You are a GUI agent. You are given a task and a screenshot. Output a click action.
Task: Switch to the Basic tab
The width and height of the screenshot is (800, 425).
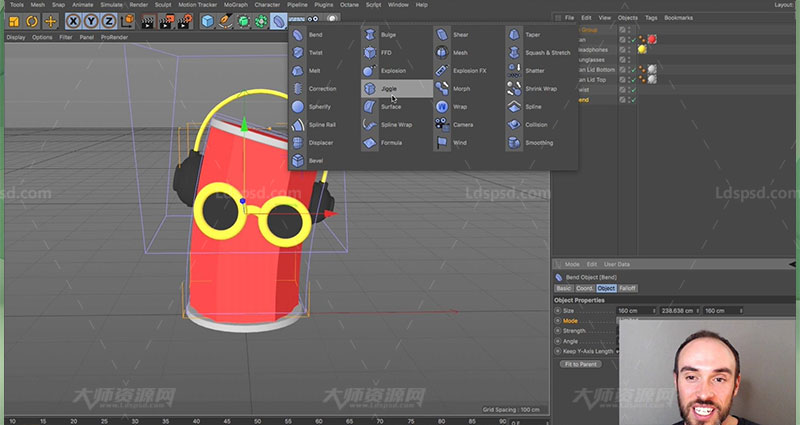pos(564,288)
